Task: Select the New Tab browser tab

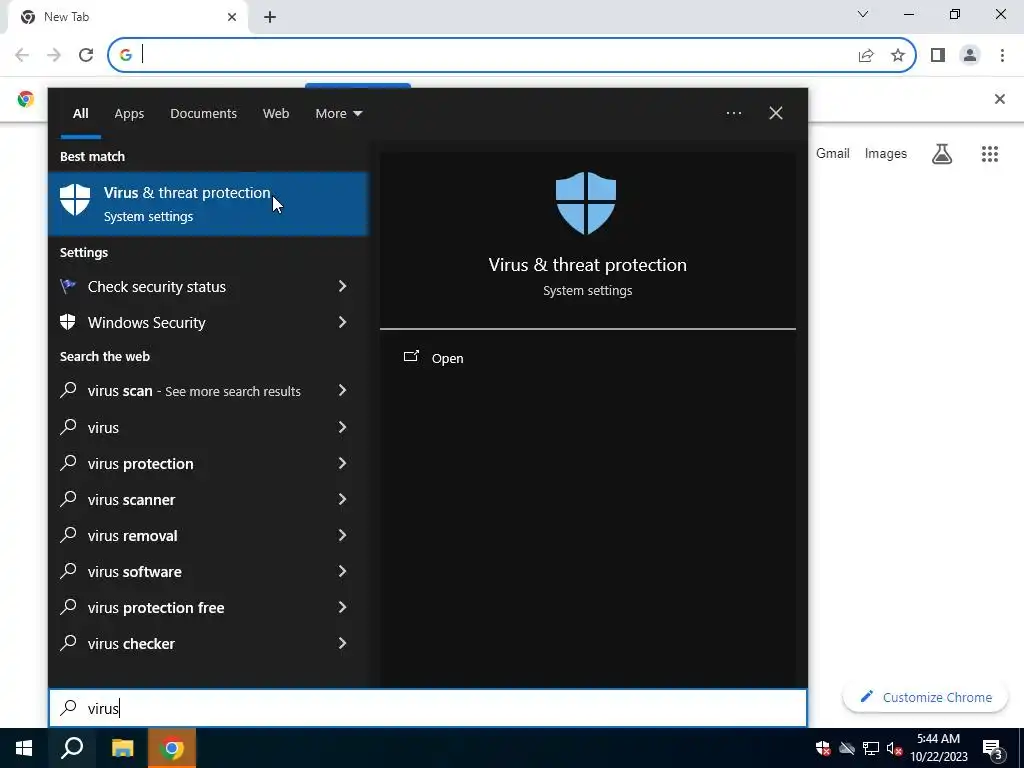Action: [x=127, y=17]
